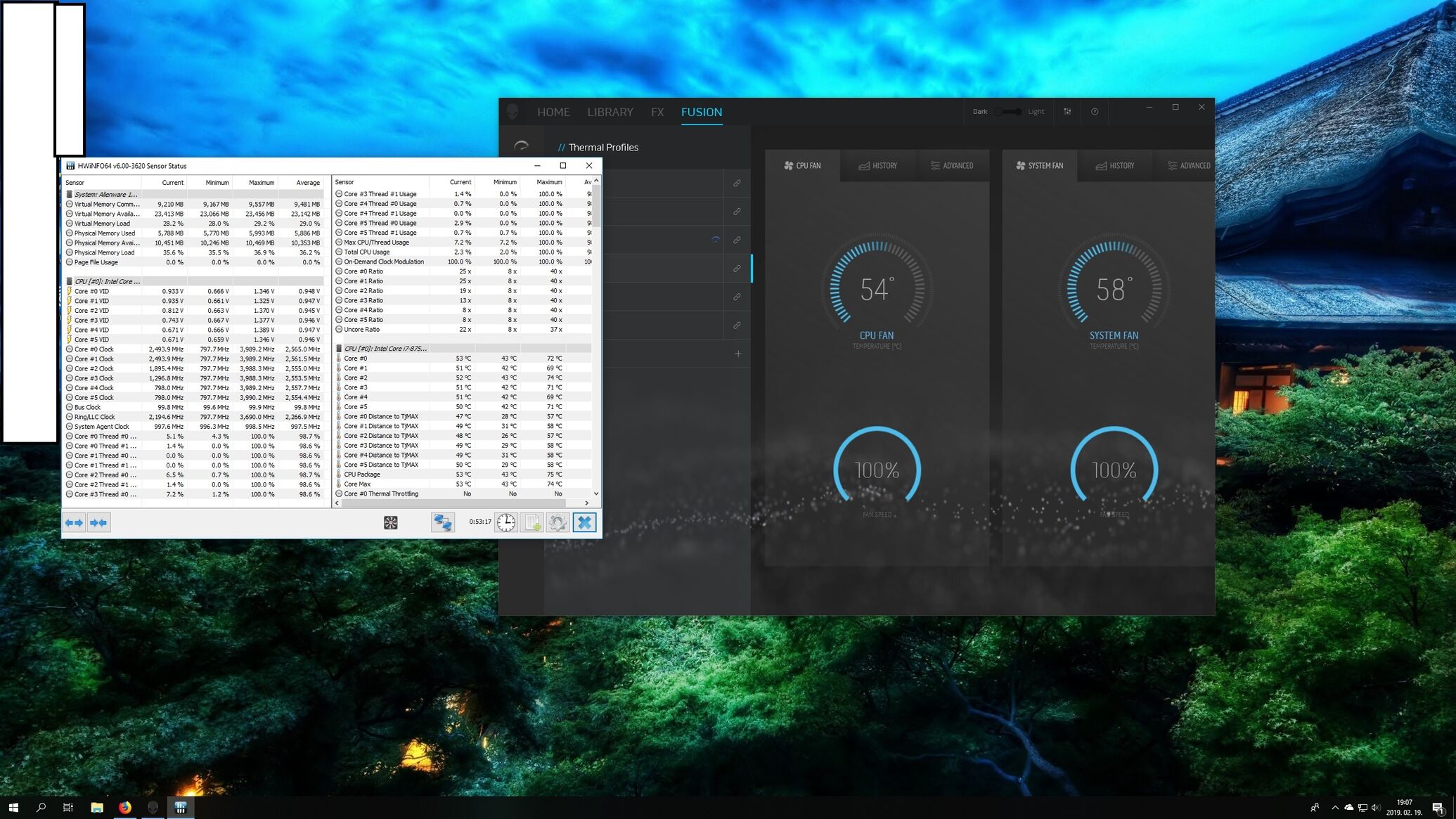Image resolution: width=1456 pixels, height=819 pixels.
Task: Select the 'Bus Clock' row
Action: tap(193, 407)
